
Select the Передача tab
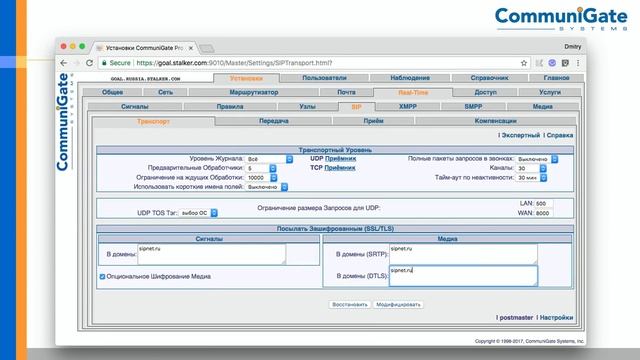pyautogui.click(x=273, y=121)
